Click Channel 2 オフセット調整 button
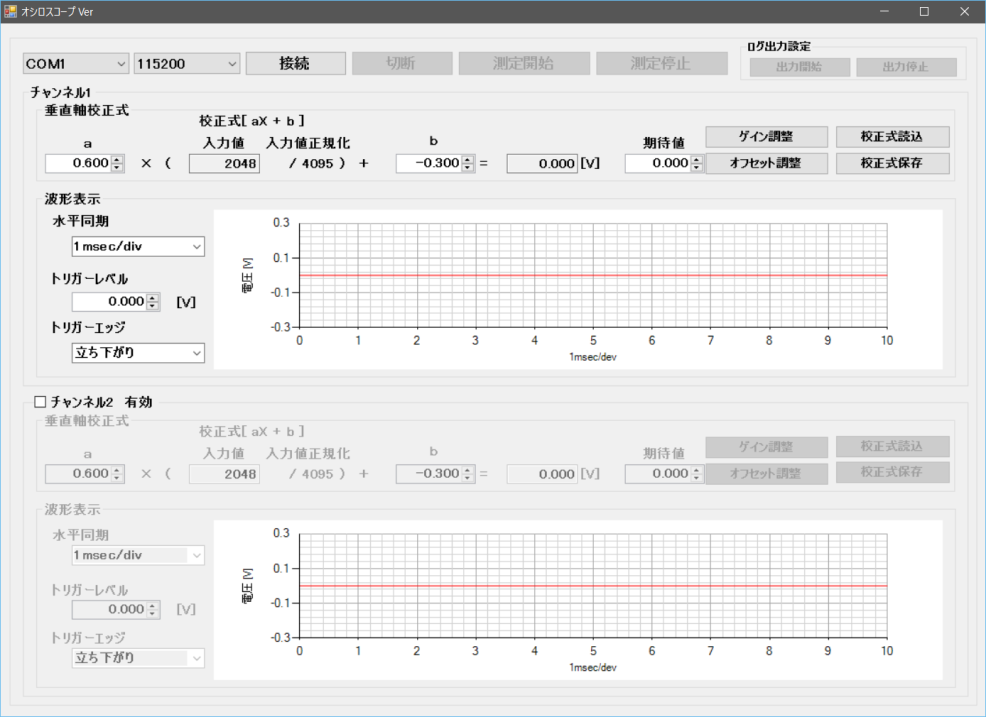The image size is (986, 717). click(767, 474)
